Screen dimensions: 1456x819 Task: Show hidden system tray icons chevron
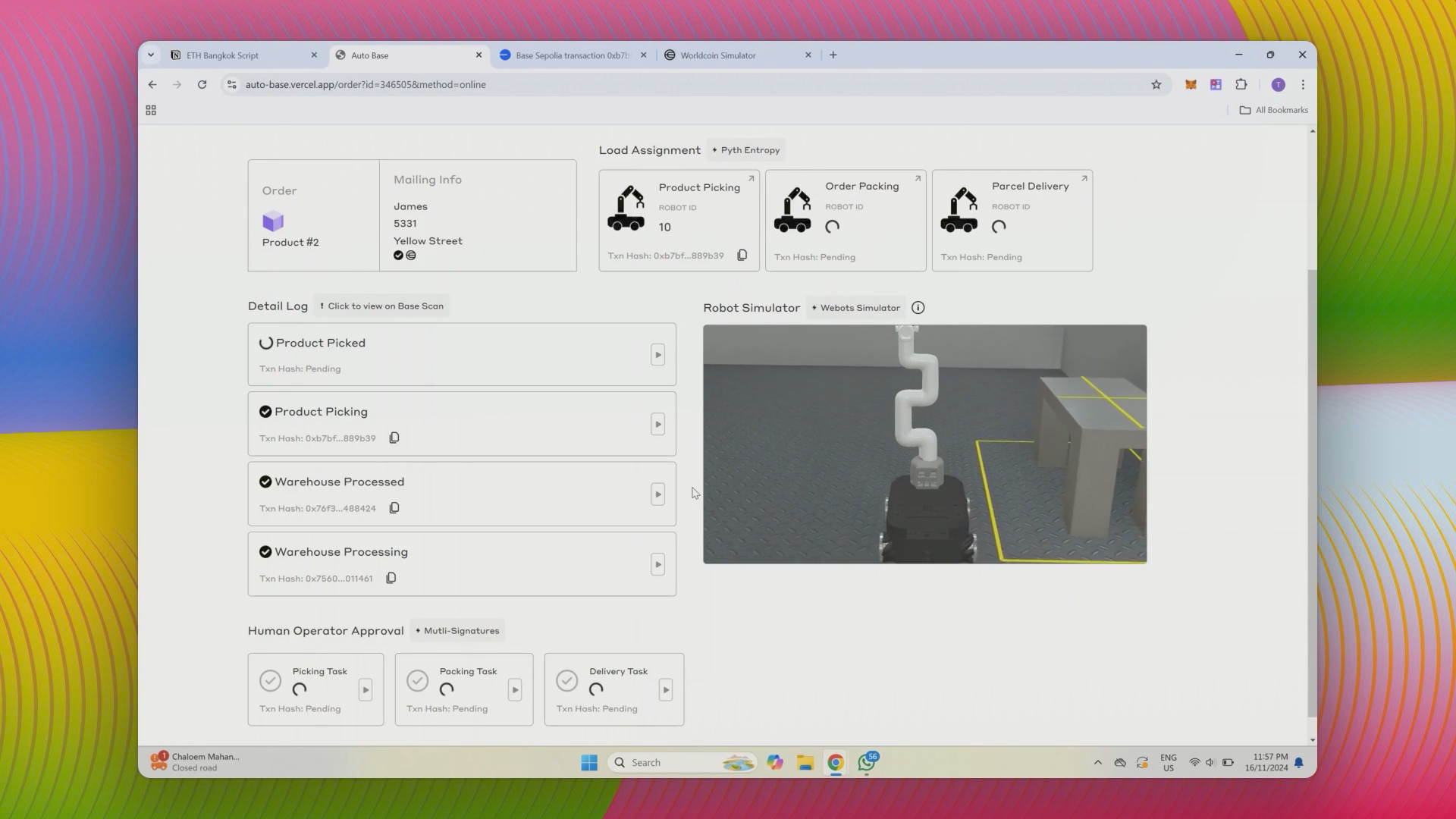click(x=1097, y=762)
